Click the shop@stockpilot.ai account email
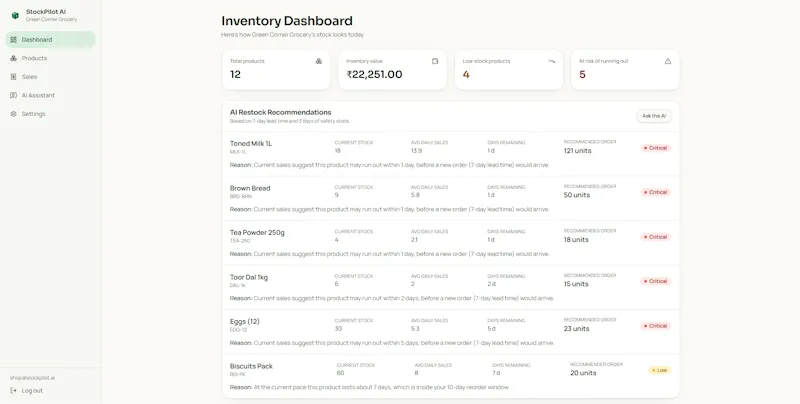Screen dimensions: 800x404 33,378
